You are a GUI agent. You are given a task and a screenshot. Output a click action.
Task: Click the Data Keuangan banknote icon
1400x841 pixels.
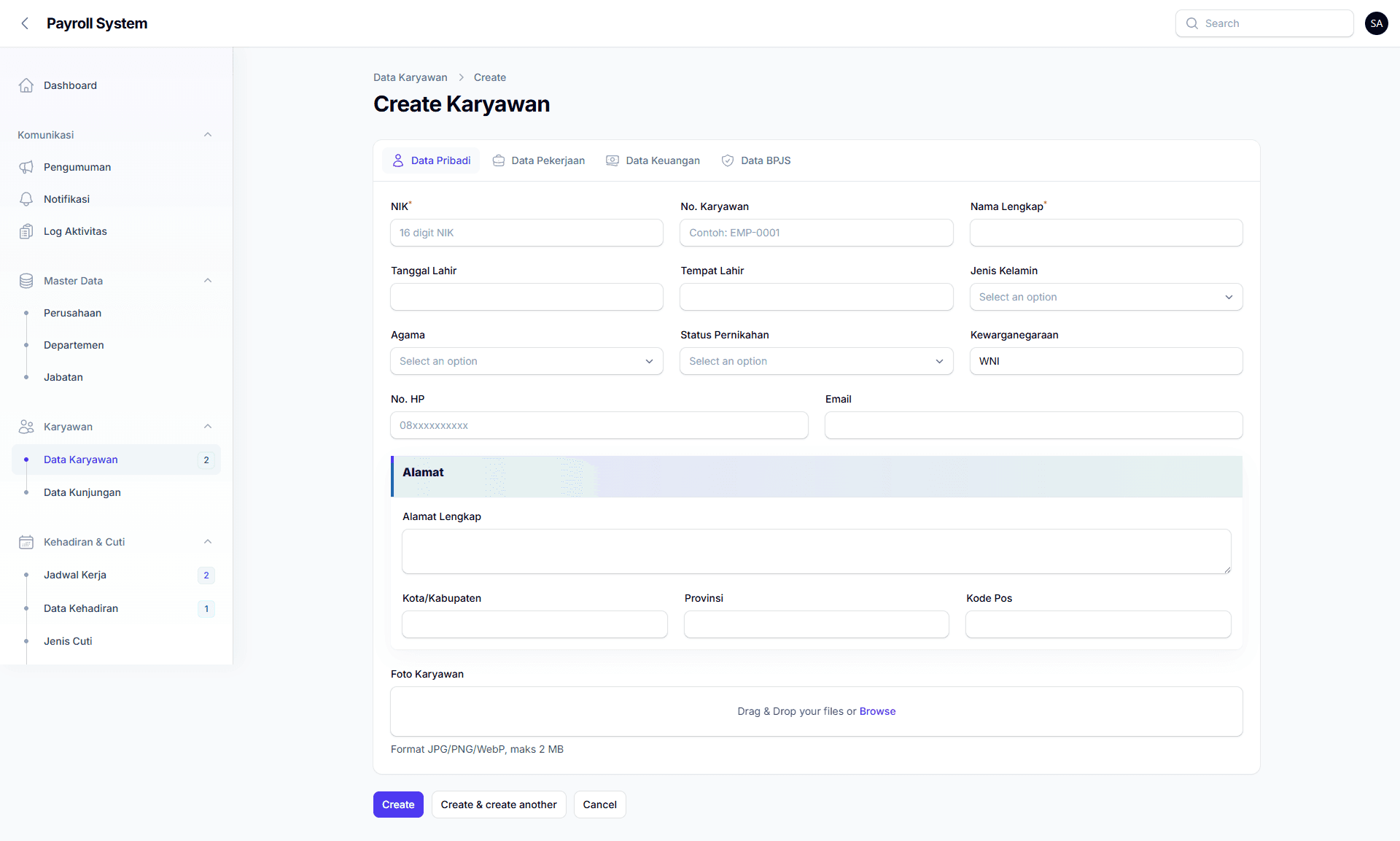pyautogui.click(x=612, y=160)
